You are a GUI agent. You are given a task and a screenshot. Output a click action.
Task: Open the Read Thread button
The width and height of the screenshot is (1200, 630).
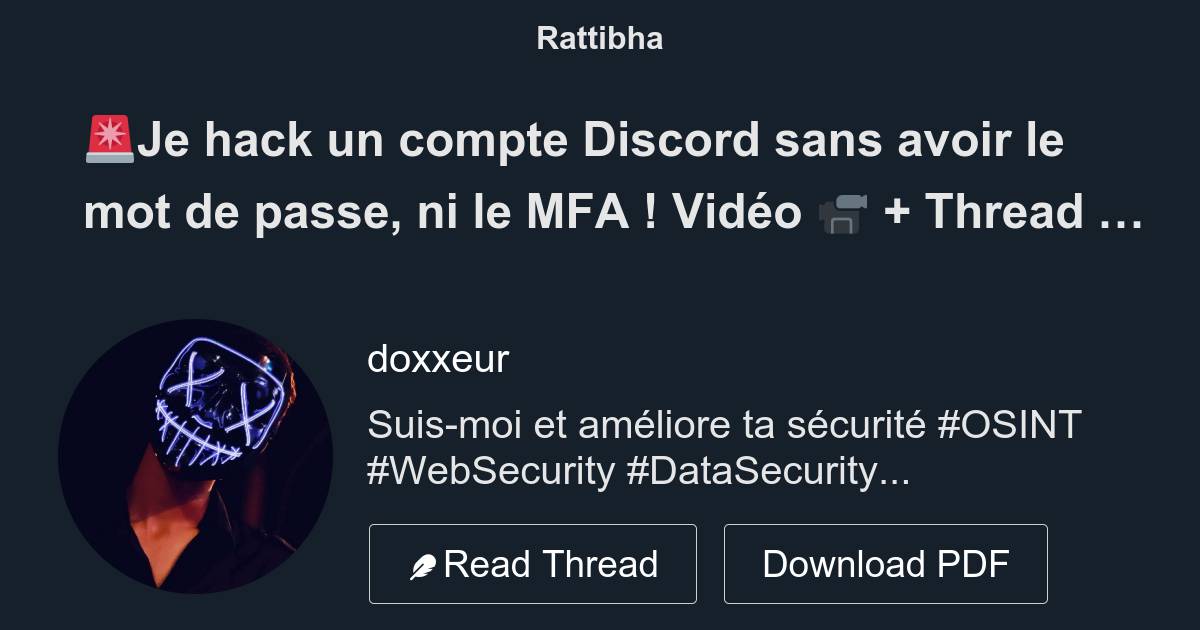(x=533, y=564)
